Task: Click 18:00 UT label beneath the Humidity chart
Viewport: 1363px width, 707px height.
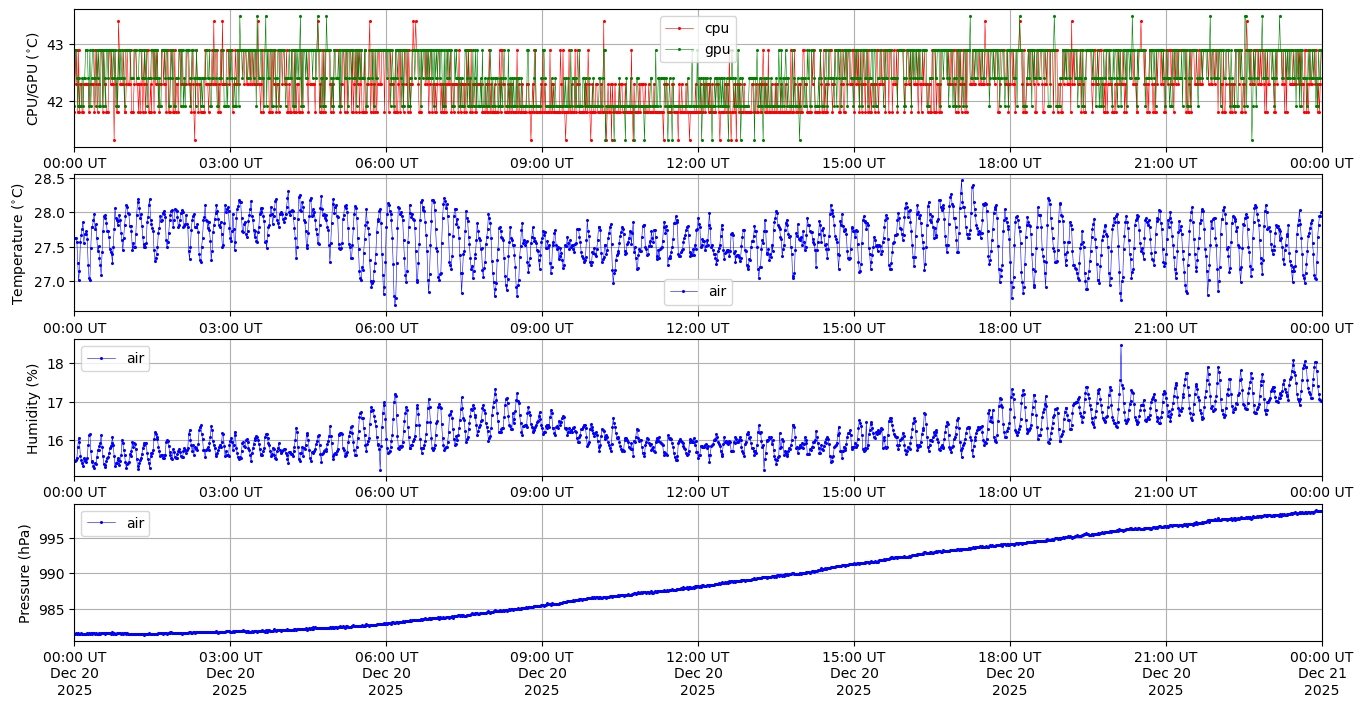Action: click(x=1009, y=491)
